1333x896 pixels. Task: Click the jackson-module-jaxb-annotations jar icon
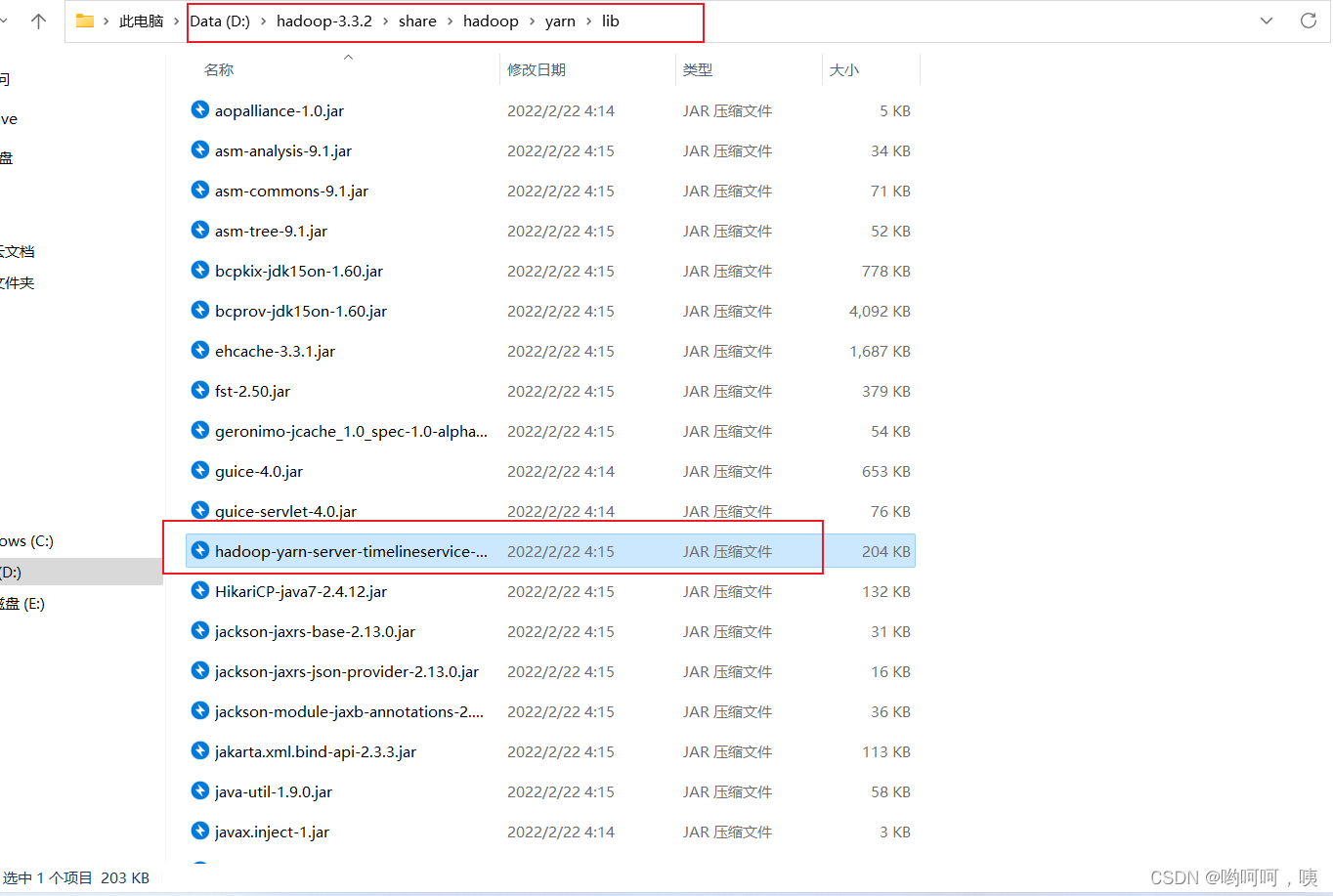coord(200,710)
